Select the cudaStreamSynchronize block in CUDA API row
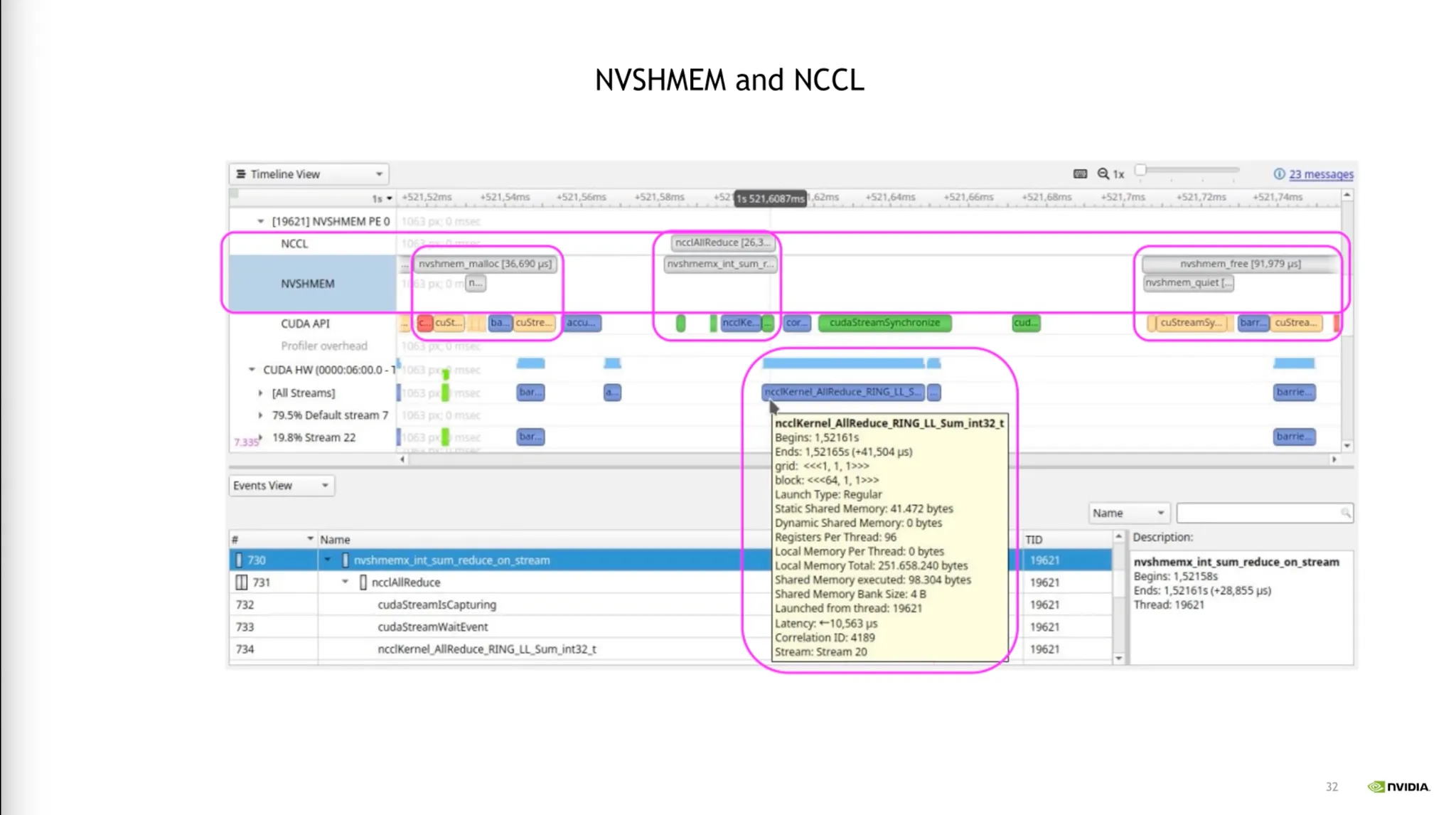This screenshot has height=815, width=1456. click(x=884, y=323)
